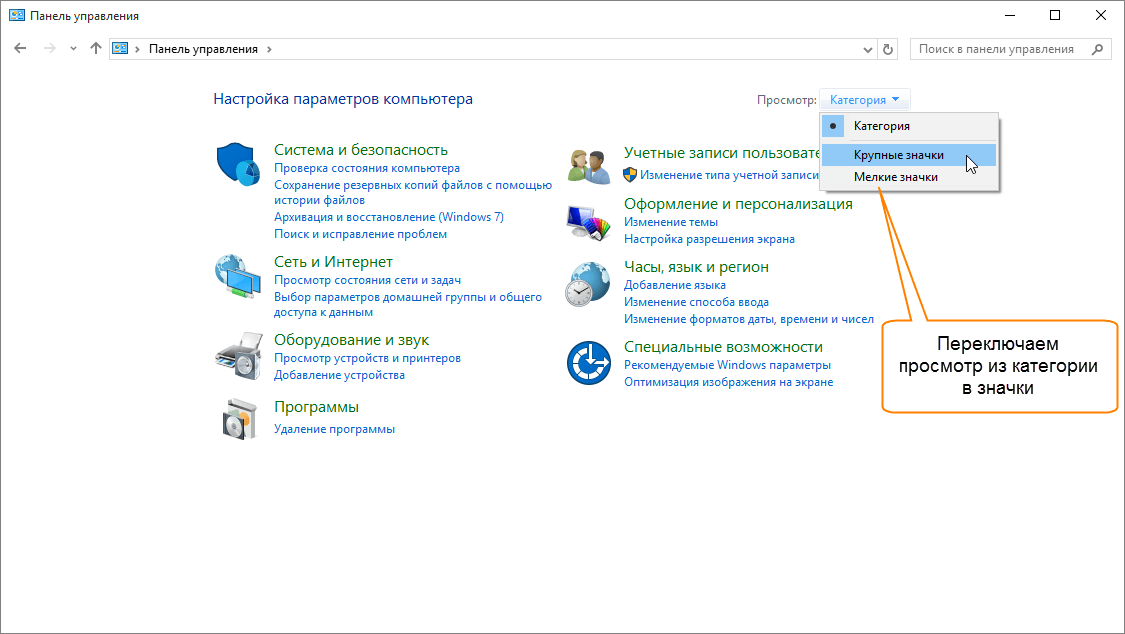Image resolution: width=1125 pixels, height=634 pixels.
Task: Click the Clock, Language and Region icon
Action: 588,284
